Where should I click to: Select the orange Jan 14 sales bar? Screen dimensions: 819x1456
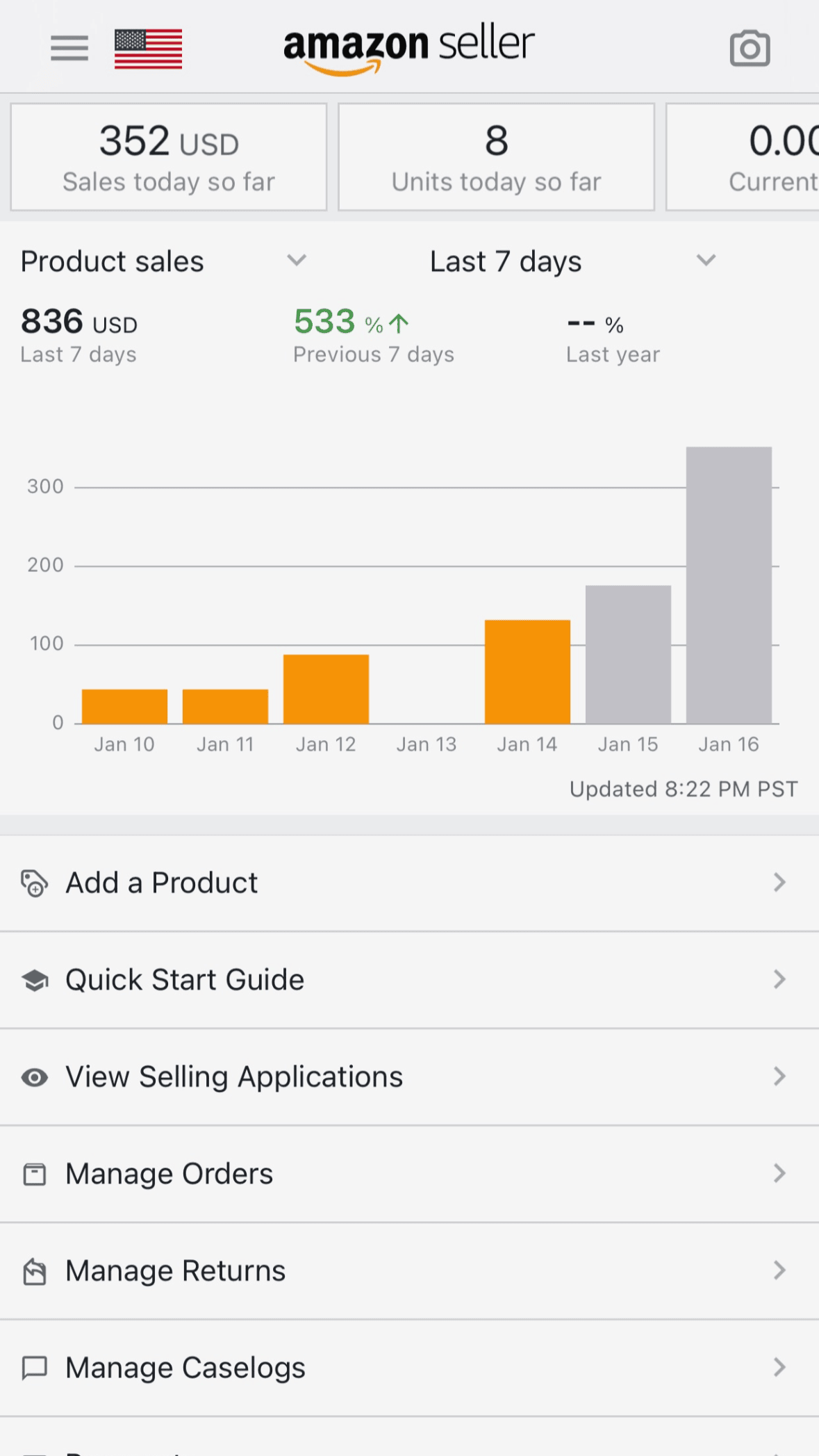pyautogui.click(x=527, y=671)
